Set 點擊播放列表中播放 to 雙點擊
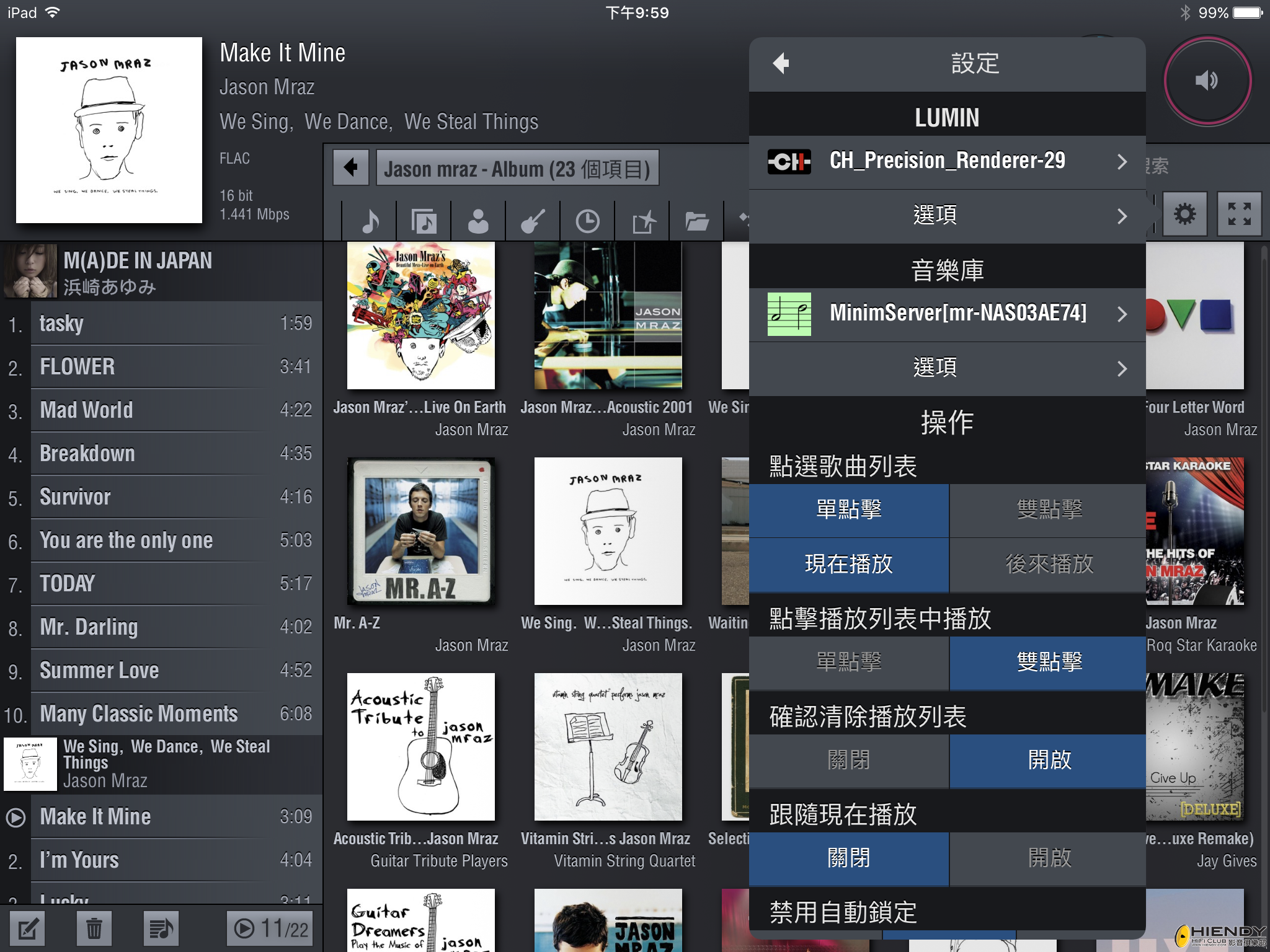Image resolution: width=1270 pixels, height=952 pixels. 1048,663
